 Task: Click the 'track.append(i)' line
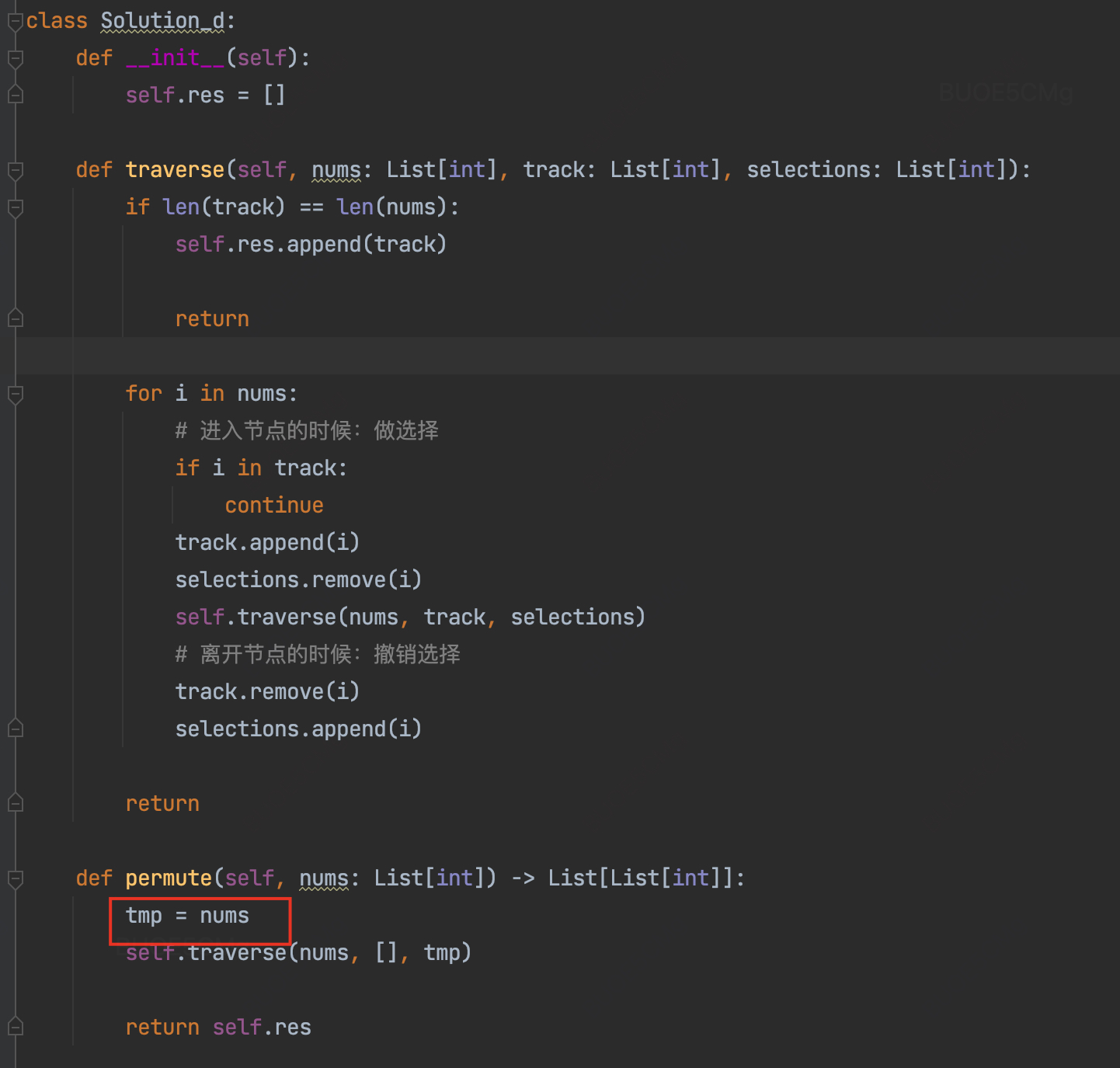point(267,543)
